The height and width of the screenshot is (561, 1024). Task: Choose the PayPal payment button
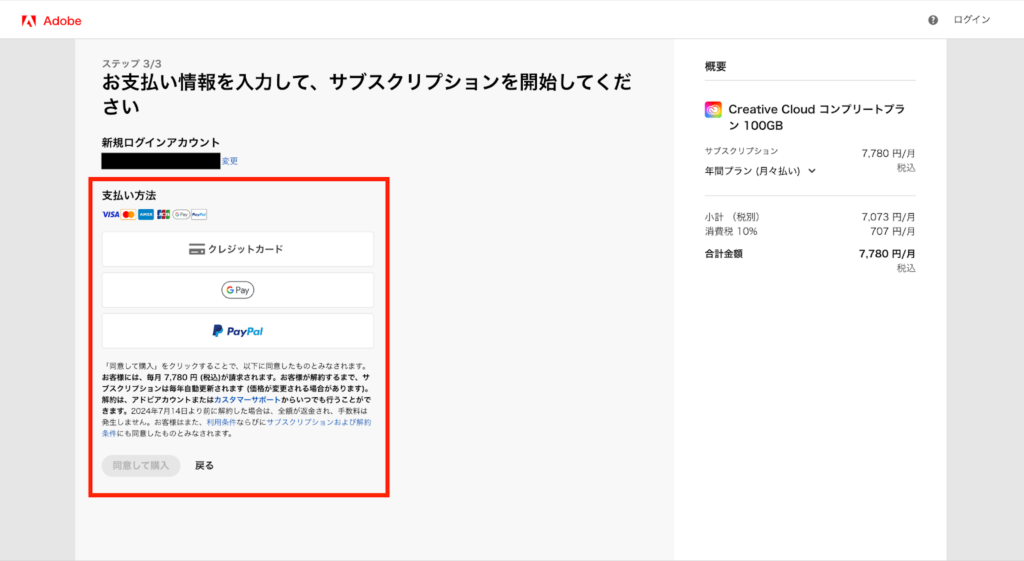click(x=238, y=331)
